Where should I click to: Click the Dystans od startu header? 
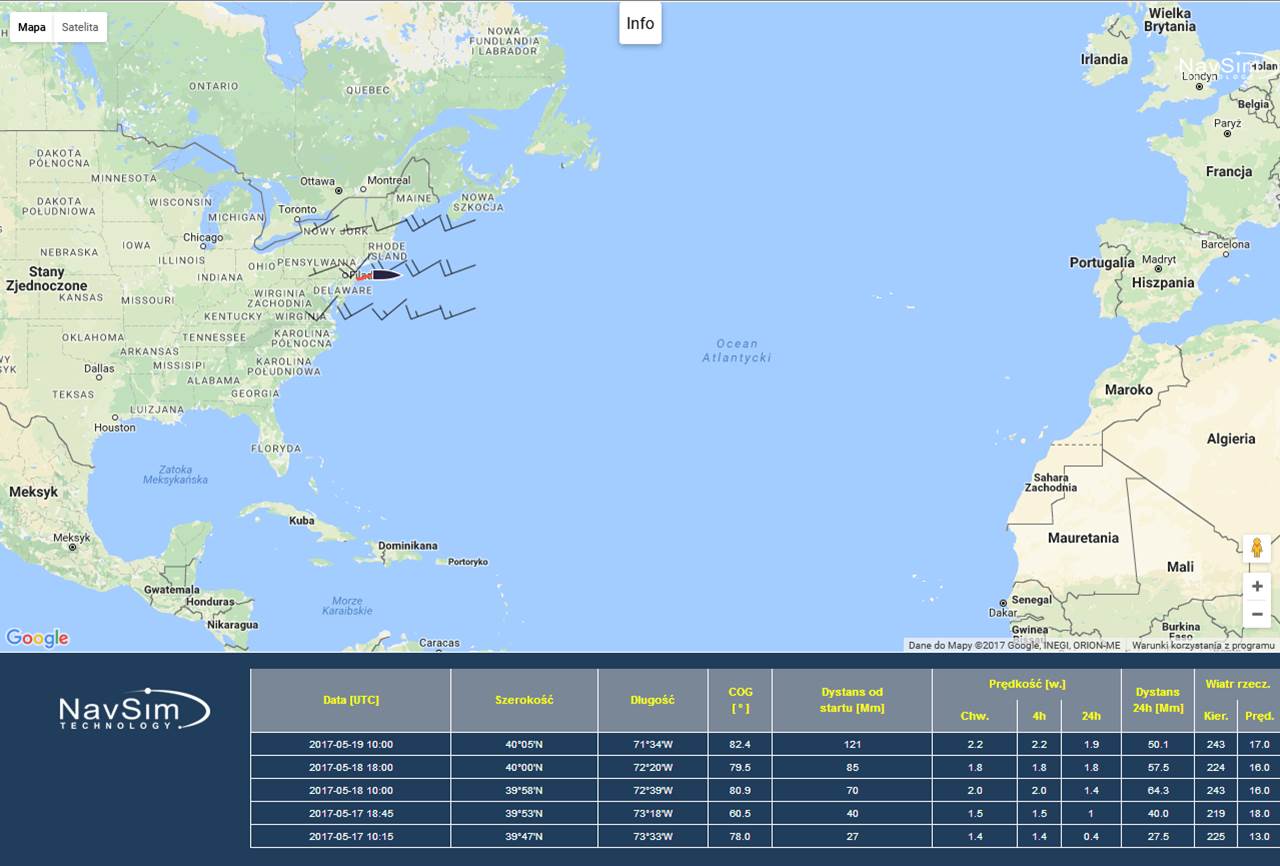coord(852,700)
